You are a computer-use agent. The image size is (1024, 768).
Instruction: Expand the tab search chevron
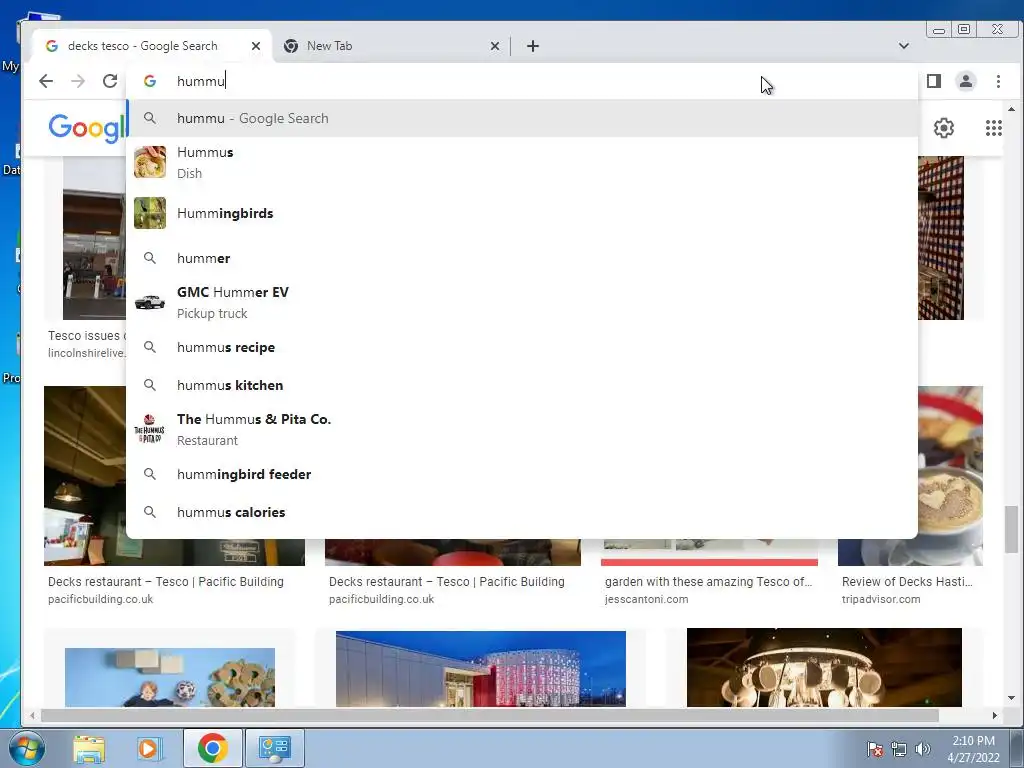(x=904, y=46)
